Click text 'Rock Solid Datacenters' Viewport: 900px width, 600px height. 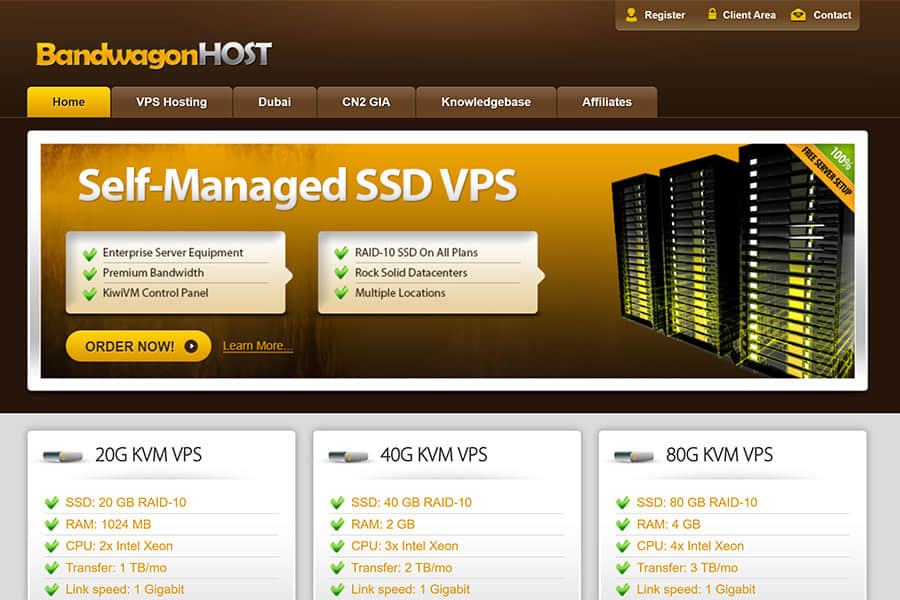411,273
